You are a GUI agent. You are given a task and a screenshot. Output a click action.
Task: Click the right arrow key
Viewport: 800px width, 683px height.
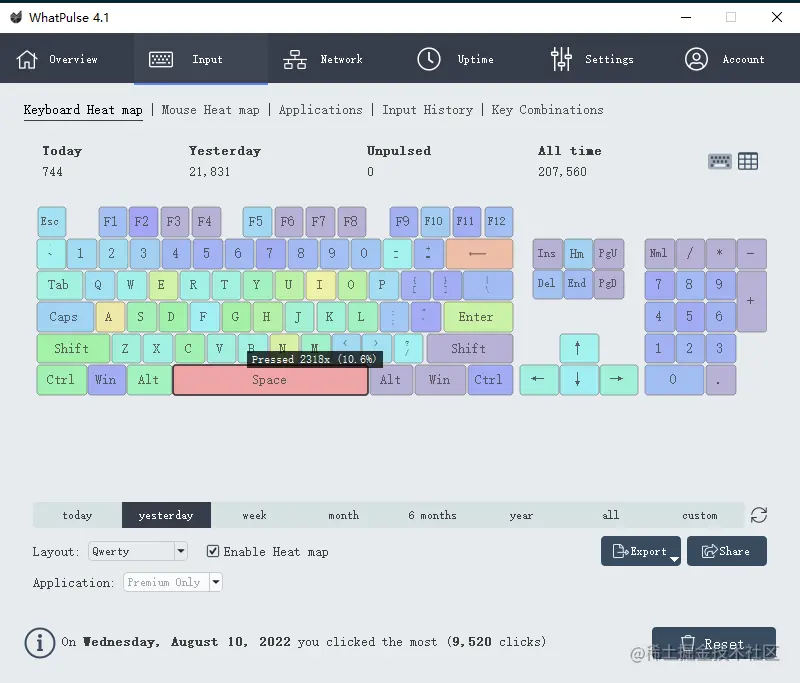[618, 380]
